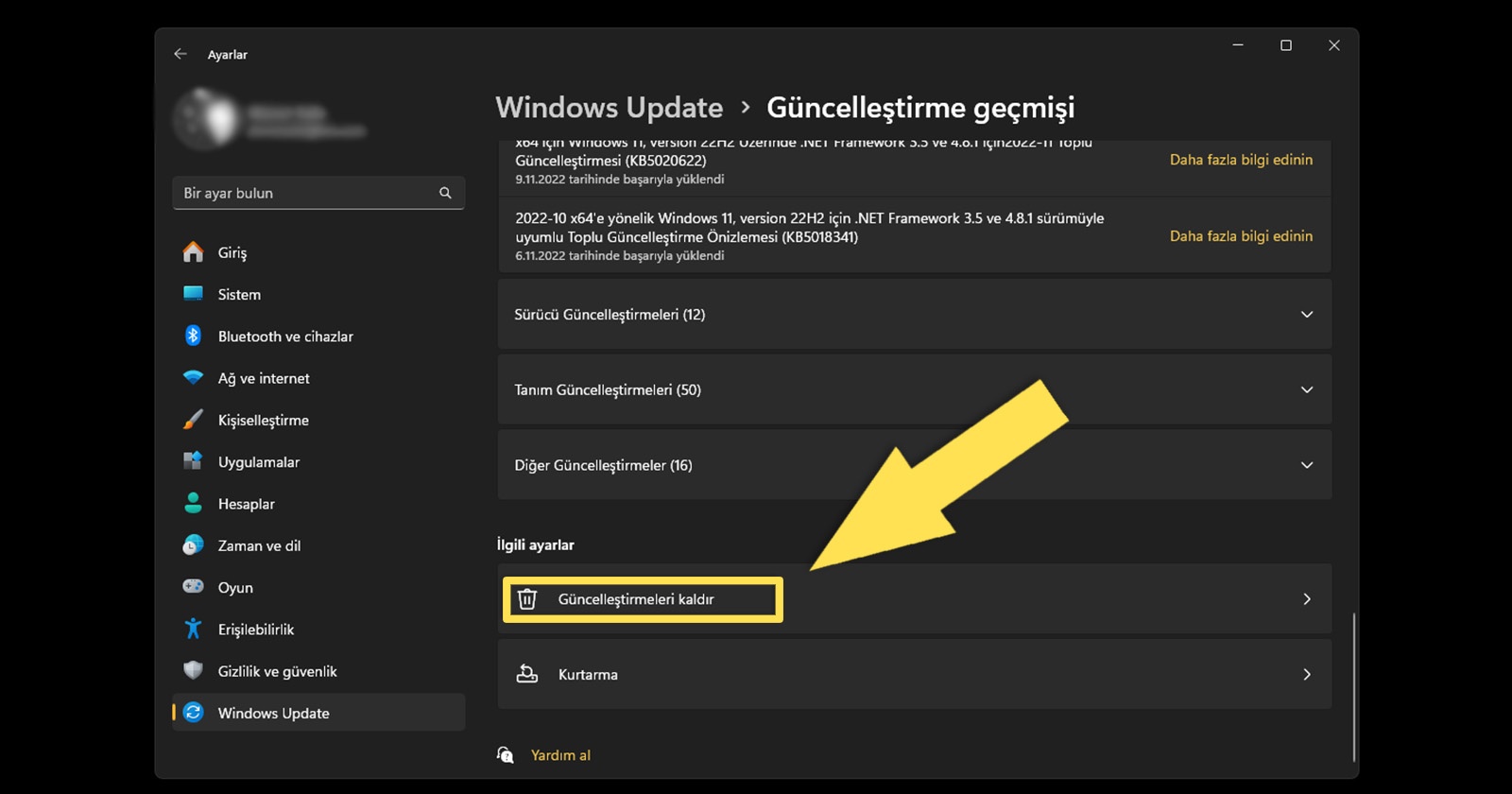The height and width of the screenshot is (794, 1512).
Task: Click the İlgili ayarlar heading
Action: (536, 544)
